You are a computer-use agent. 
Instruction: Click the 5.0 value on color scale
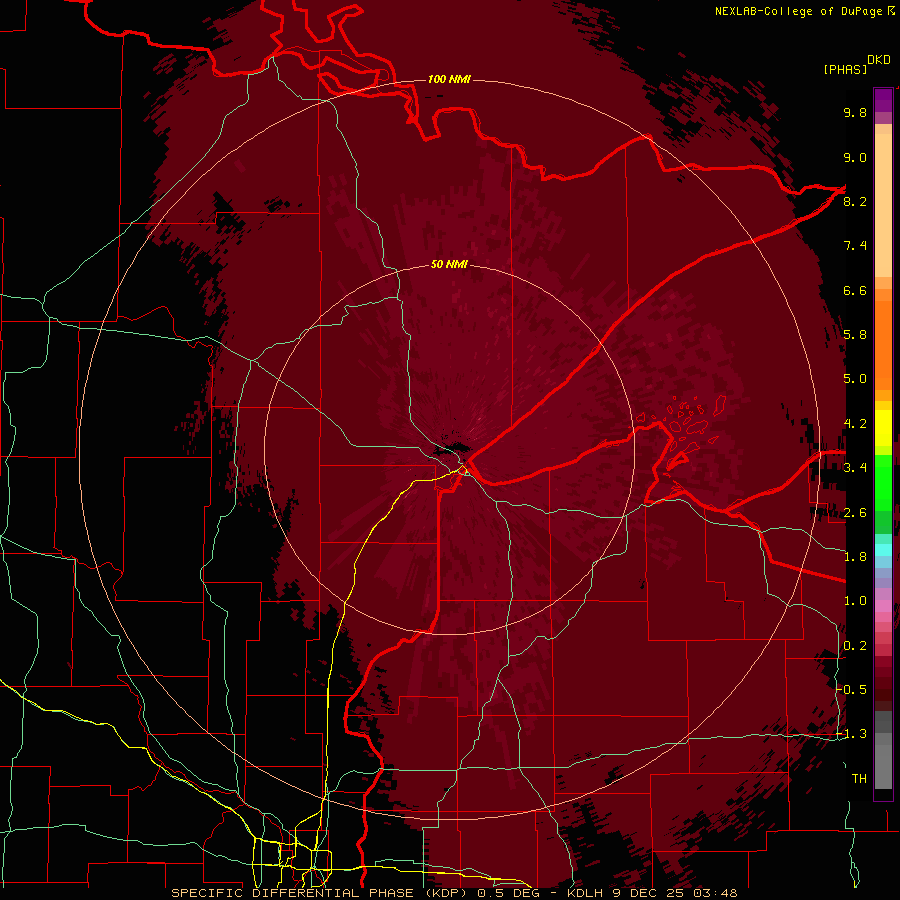(855, 379)
